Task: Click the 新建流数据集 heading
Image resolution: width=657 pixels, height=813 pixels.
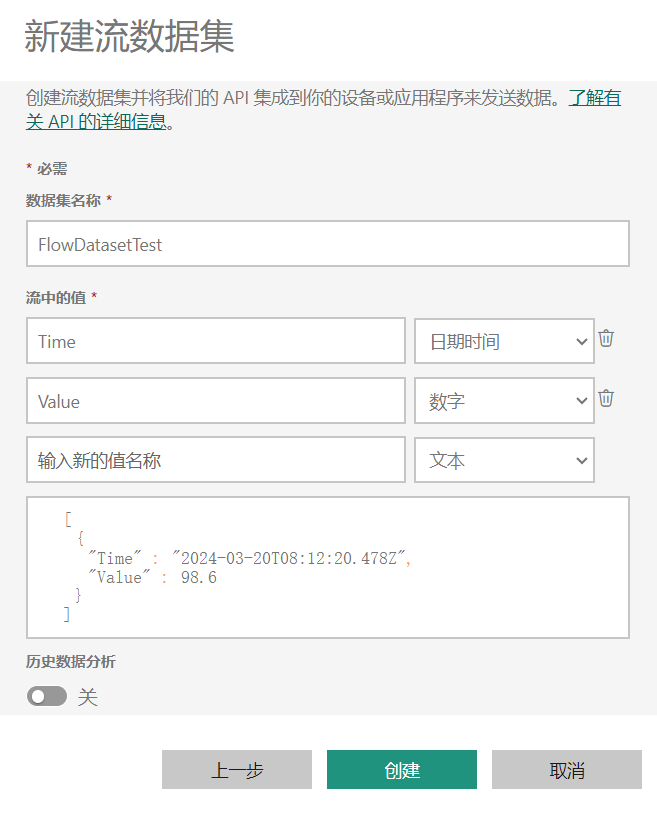Action: pyautogui.click(x=129, y=37)
